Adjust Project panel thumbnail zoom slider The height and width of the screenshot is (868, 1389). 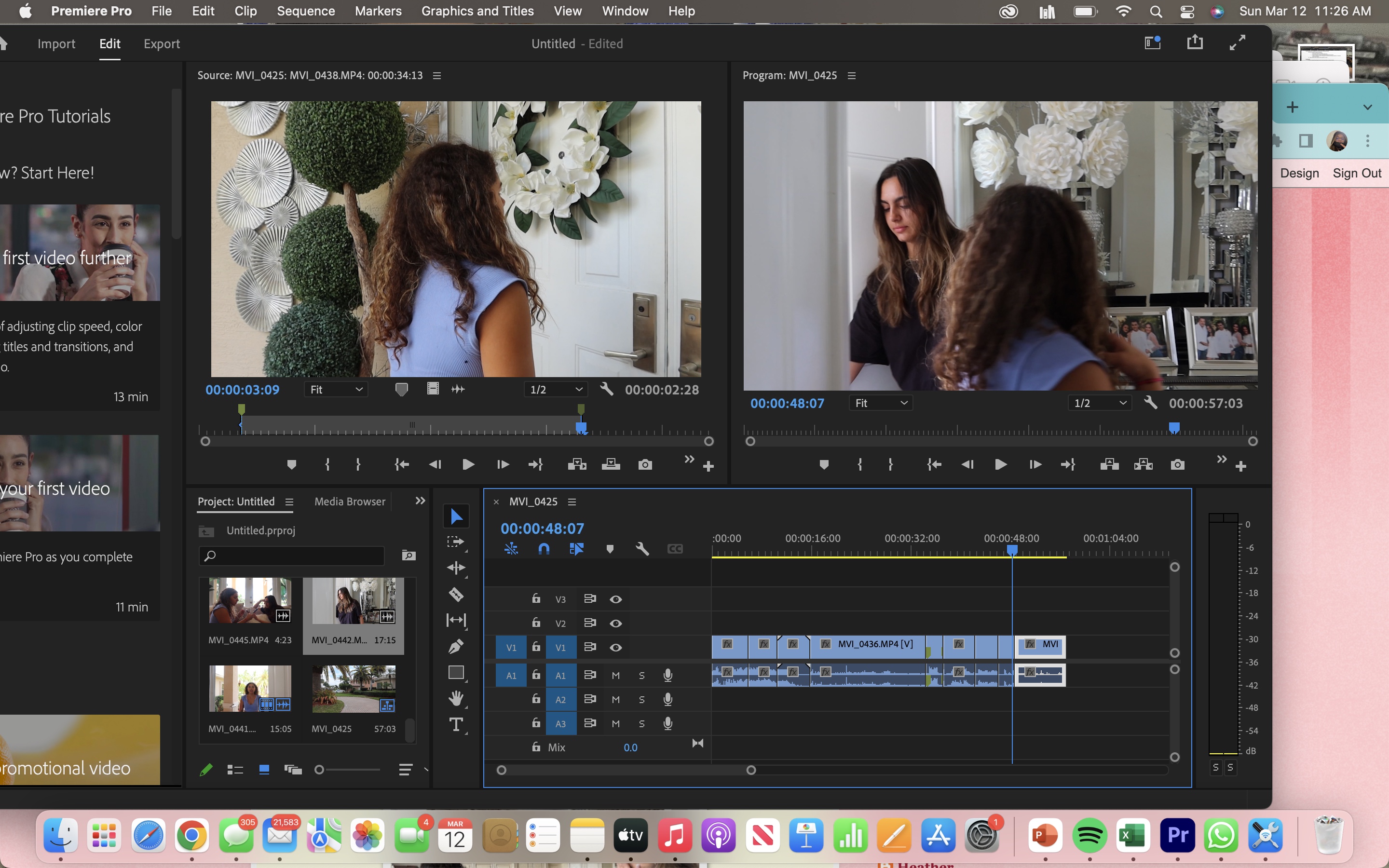point(320,770)
